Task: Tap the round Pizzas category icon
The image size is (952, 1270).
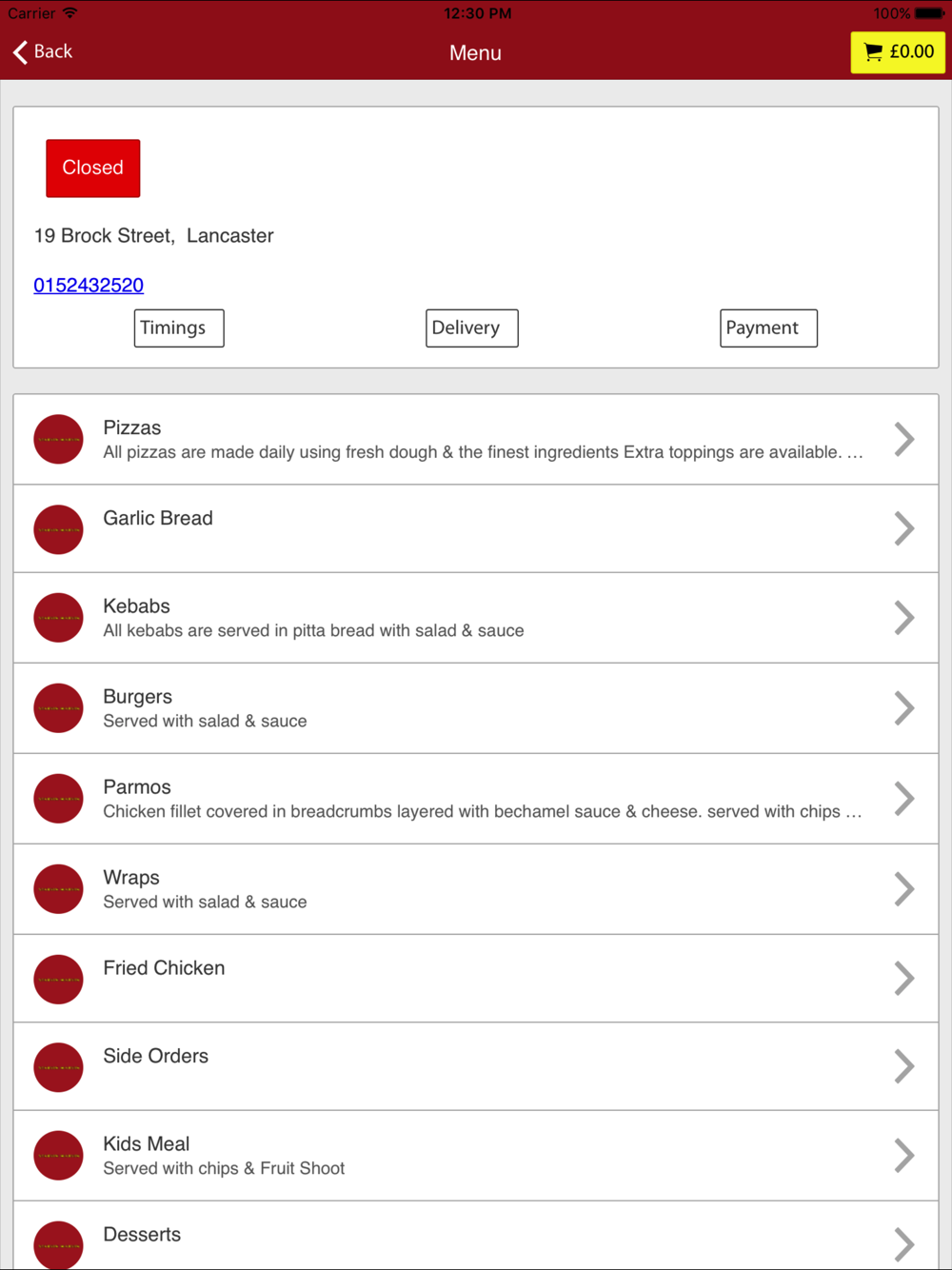Action: [x=58, y=439]
